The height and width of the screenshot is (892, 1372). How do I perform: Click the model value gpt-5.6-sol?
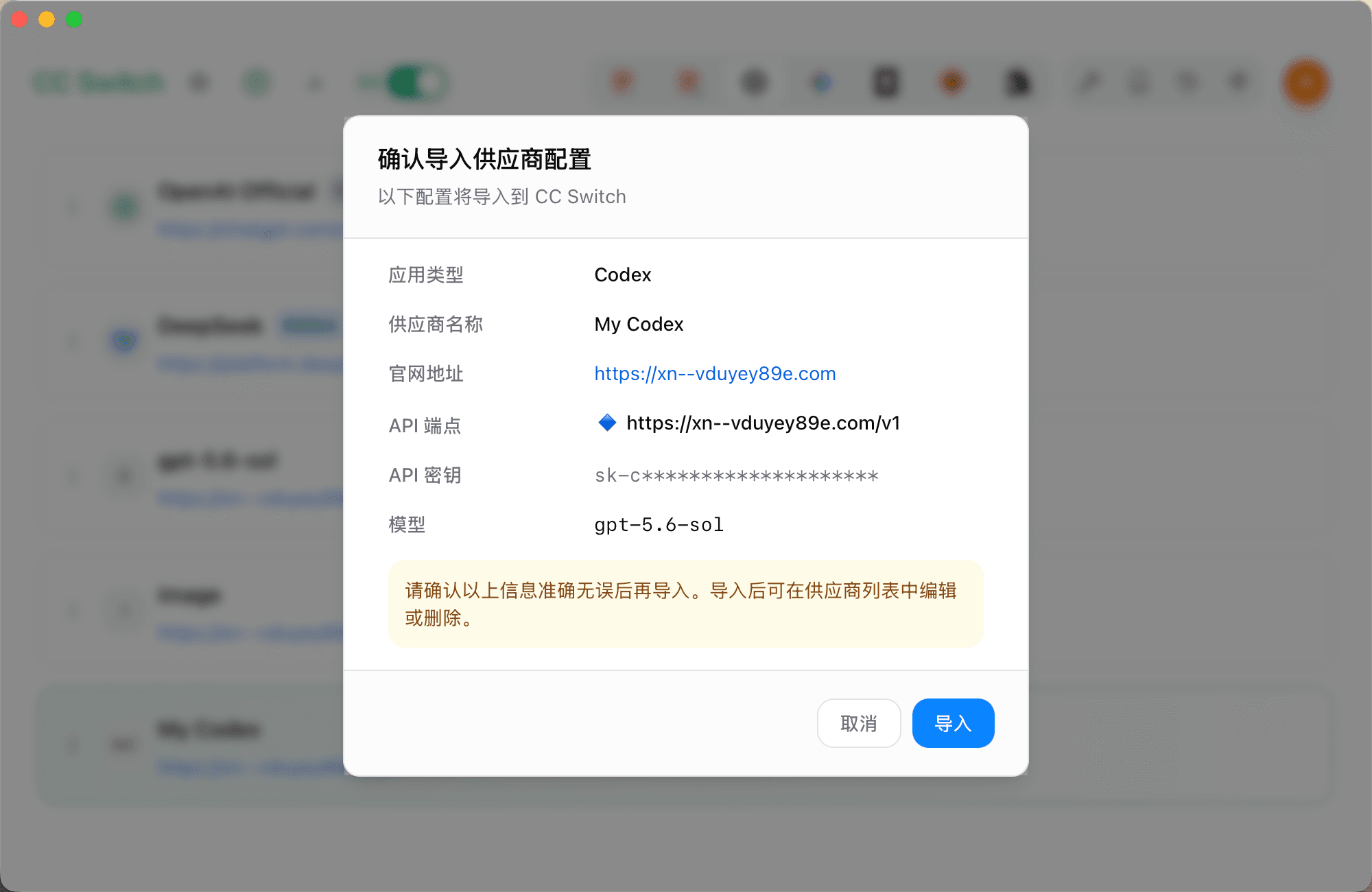[x=659, y=525]
